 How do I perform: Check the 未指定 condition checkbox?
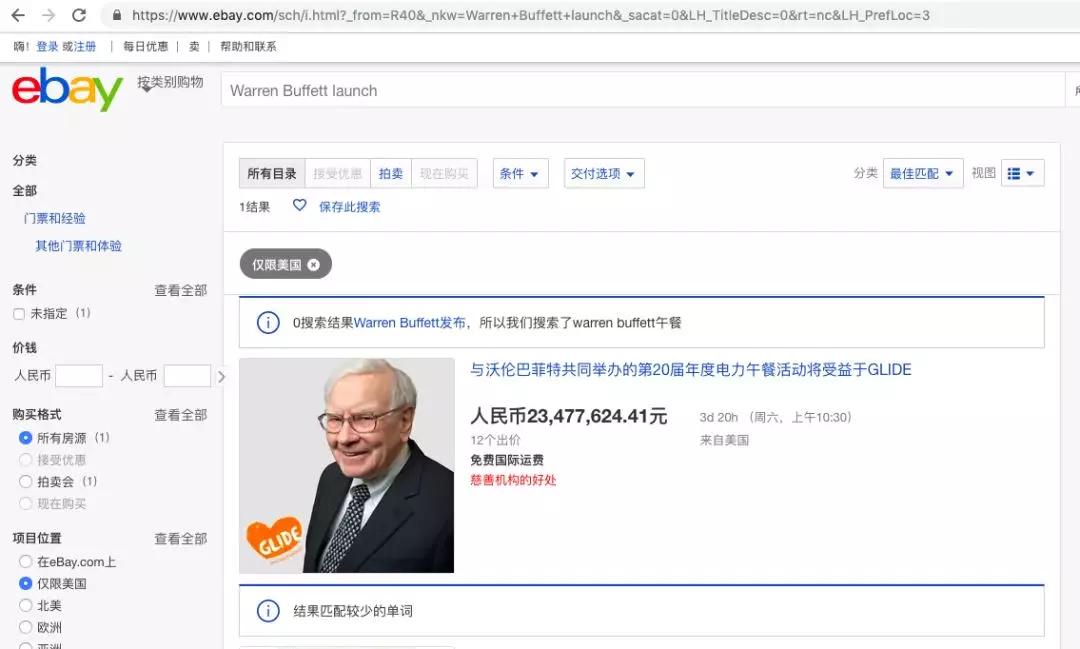click(x=17, y=313)
